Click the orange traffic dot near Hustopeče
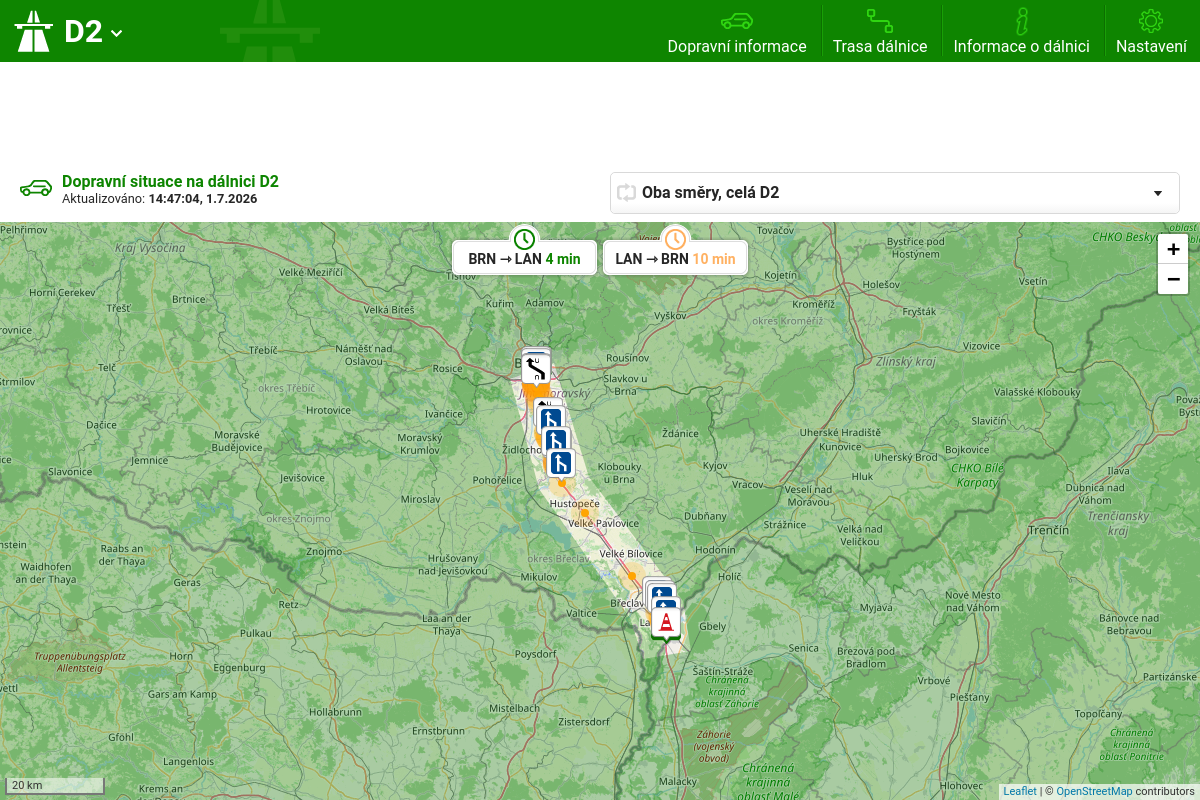The height and width of the screenshot is (800, 1200). point(584,514)
